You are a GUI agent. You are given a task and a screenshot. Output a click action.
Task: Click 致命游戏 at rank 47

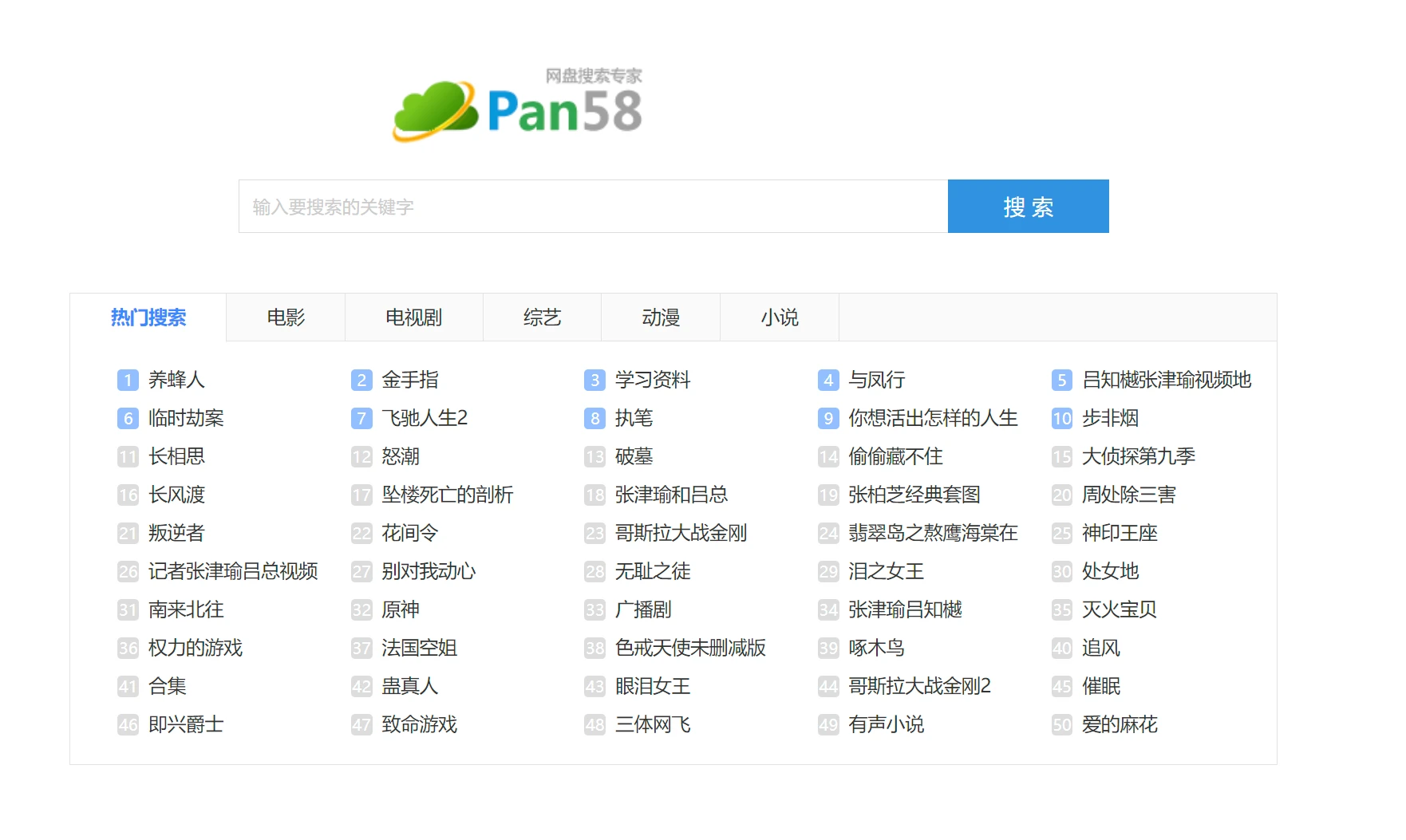420,724
